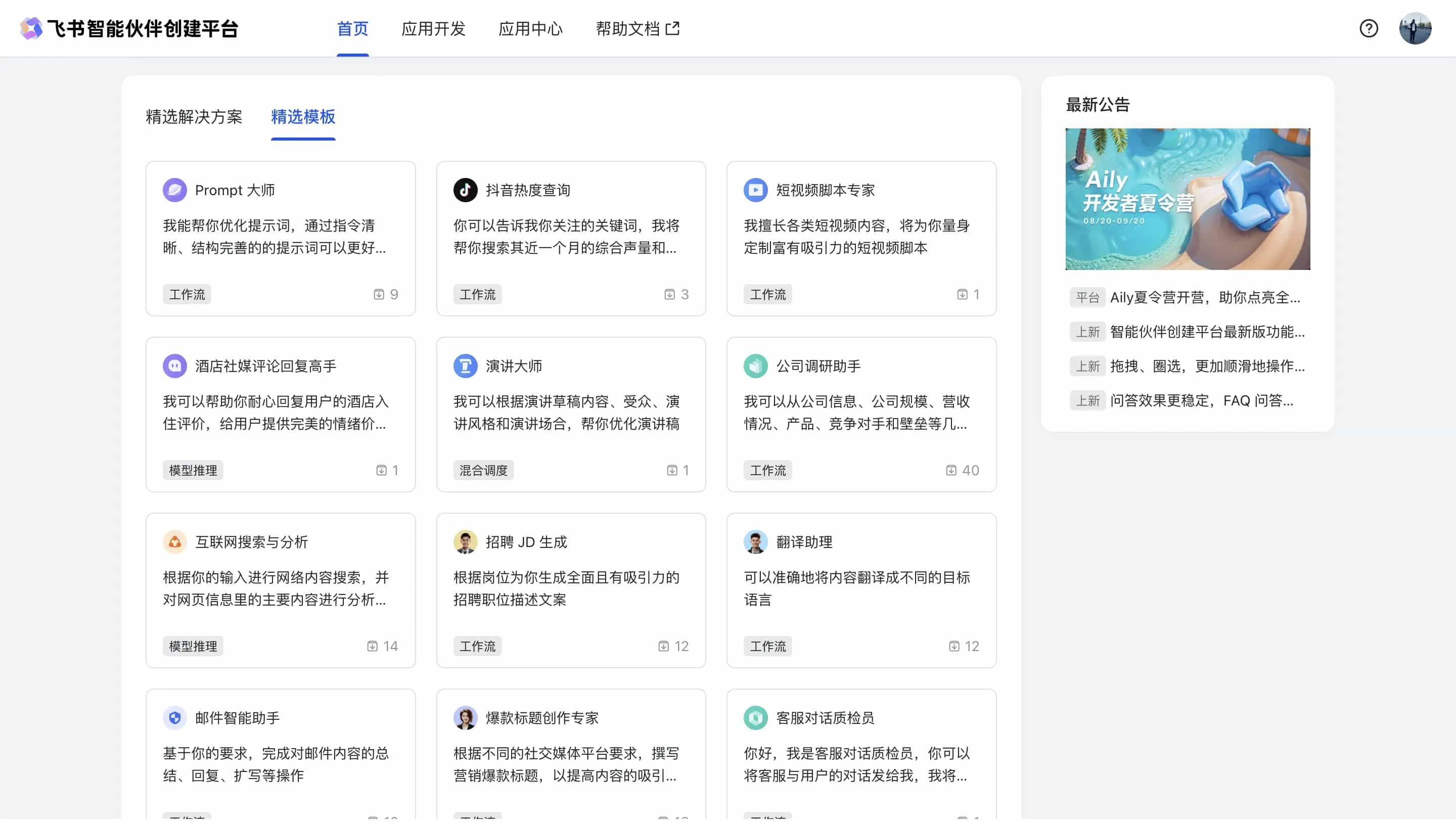Screen dimensions: 1456x822
Task: Click the 爆款标题创作专家 template title
Action: tap(542, 717)
